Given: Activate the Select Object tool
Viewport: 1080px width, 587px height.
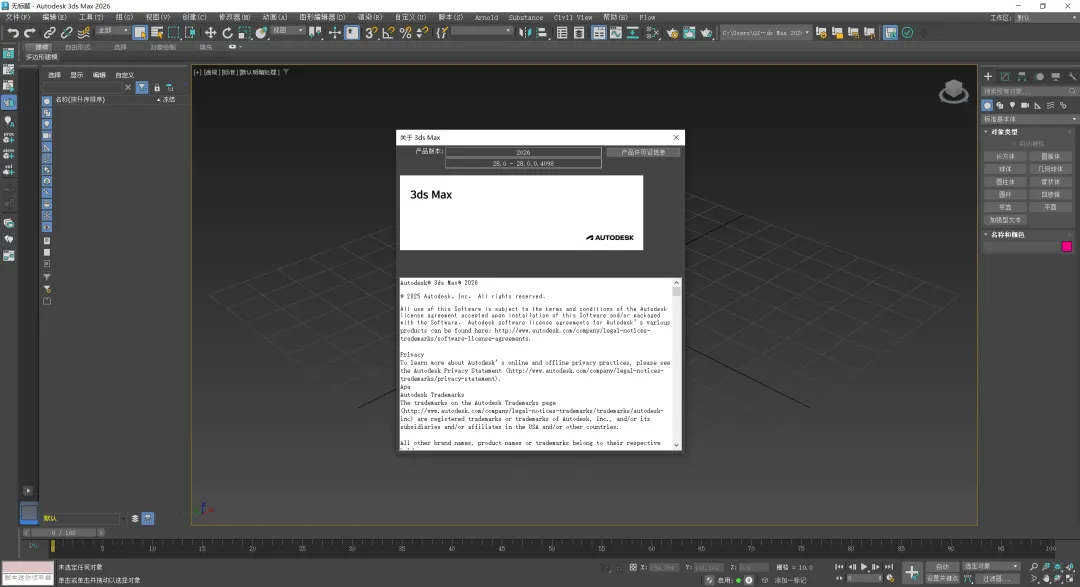Looking at the screenshot, I should (x=140, y=32).
